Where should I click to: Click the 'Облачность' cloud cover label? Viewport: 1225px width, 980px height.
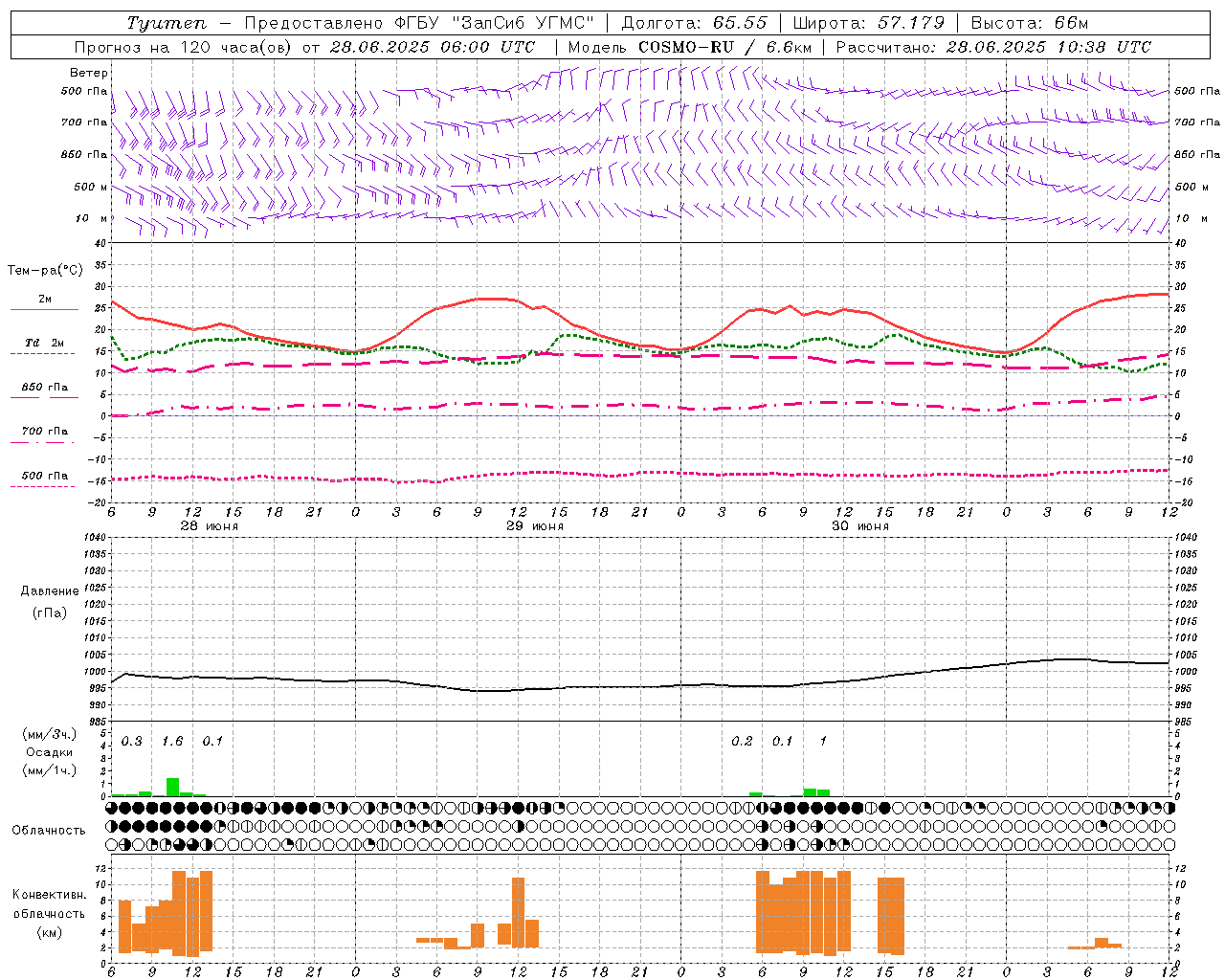[x=49, y=831]
